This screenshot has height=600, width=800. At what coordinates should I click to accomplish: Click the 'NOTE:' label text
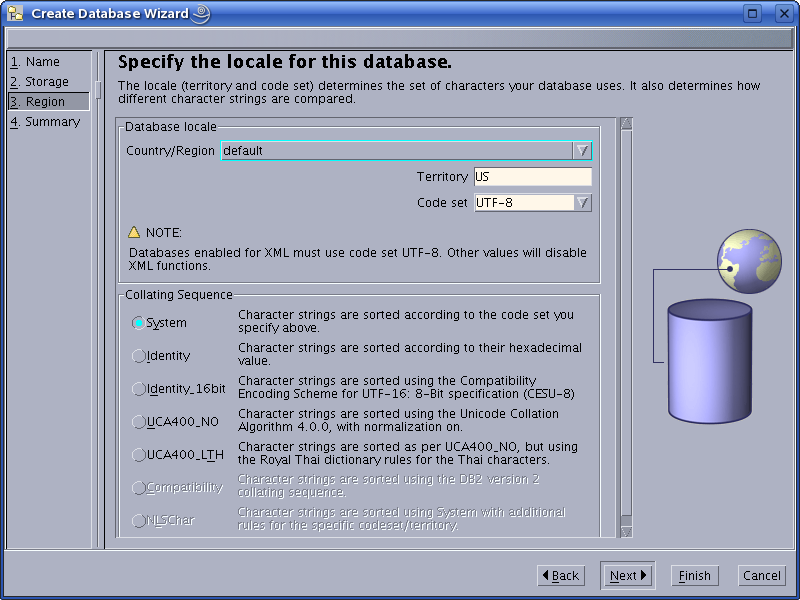click(x=164, y=233)
